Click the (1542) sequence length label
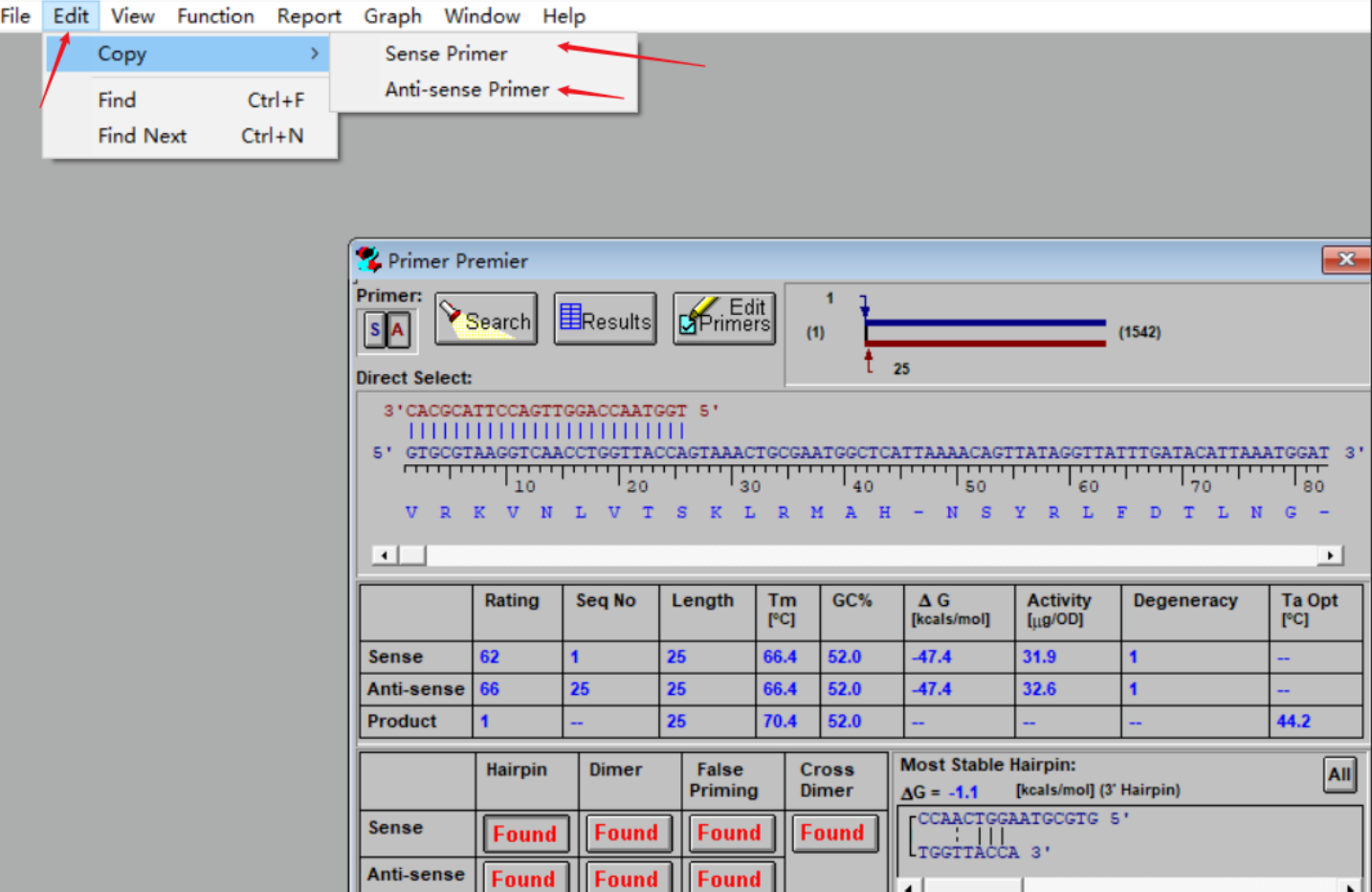1372x892 pixels. 1140,332
